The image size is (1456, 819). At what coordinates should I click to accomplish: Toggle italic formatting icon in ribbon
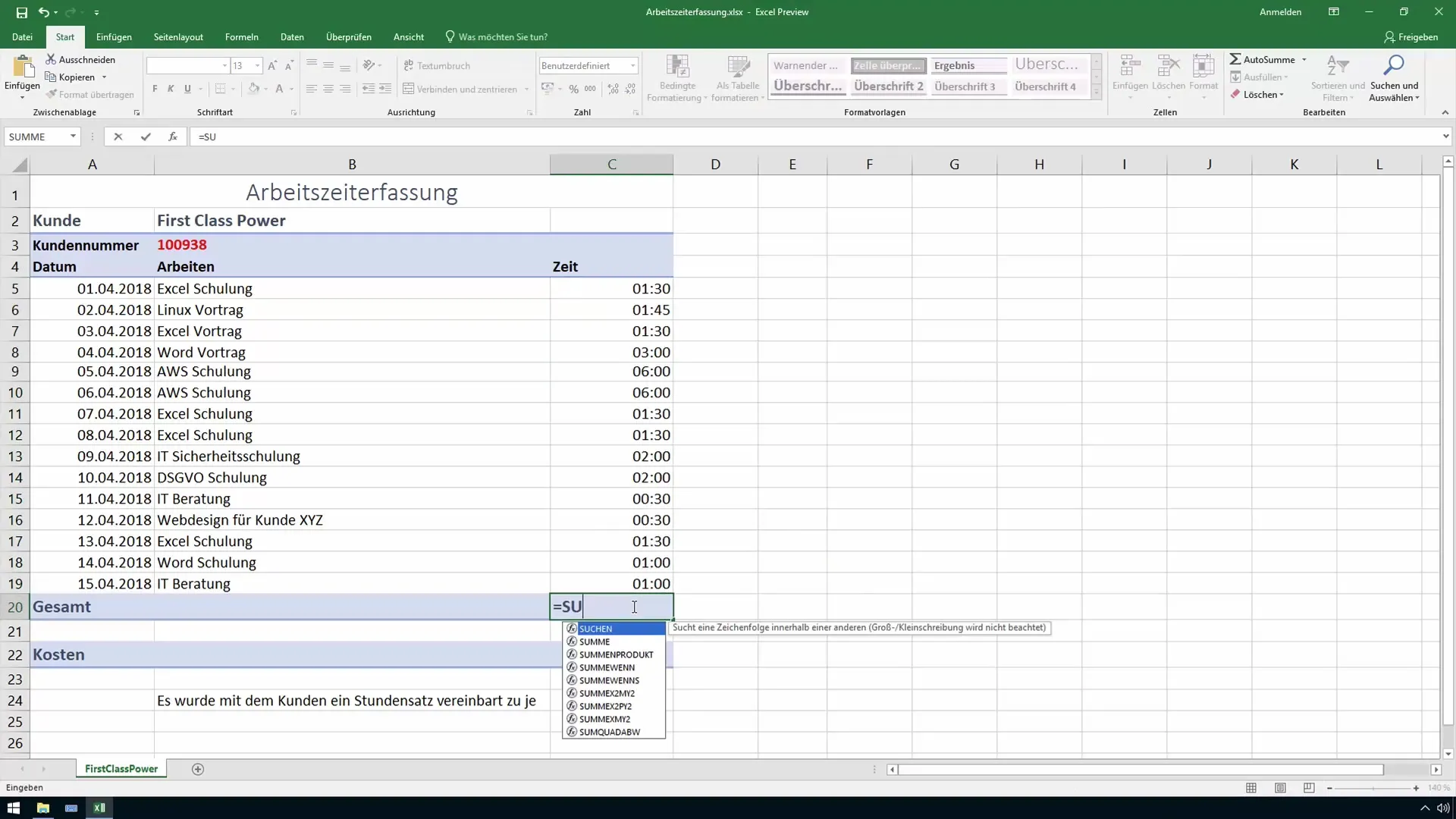pyautogui.click(x=170, y=89)
